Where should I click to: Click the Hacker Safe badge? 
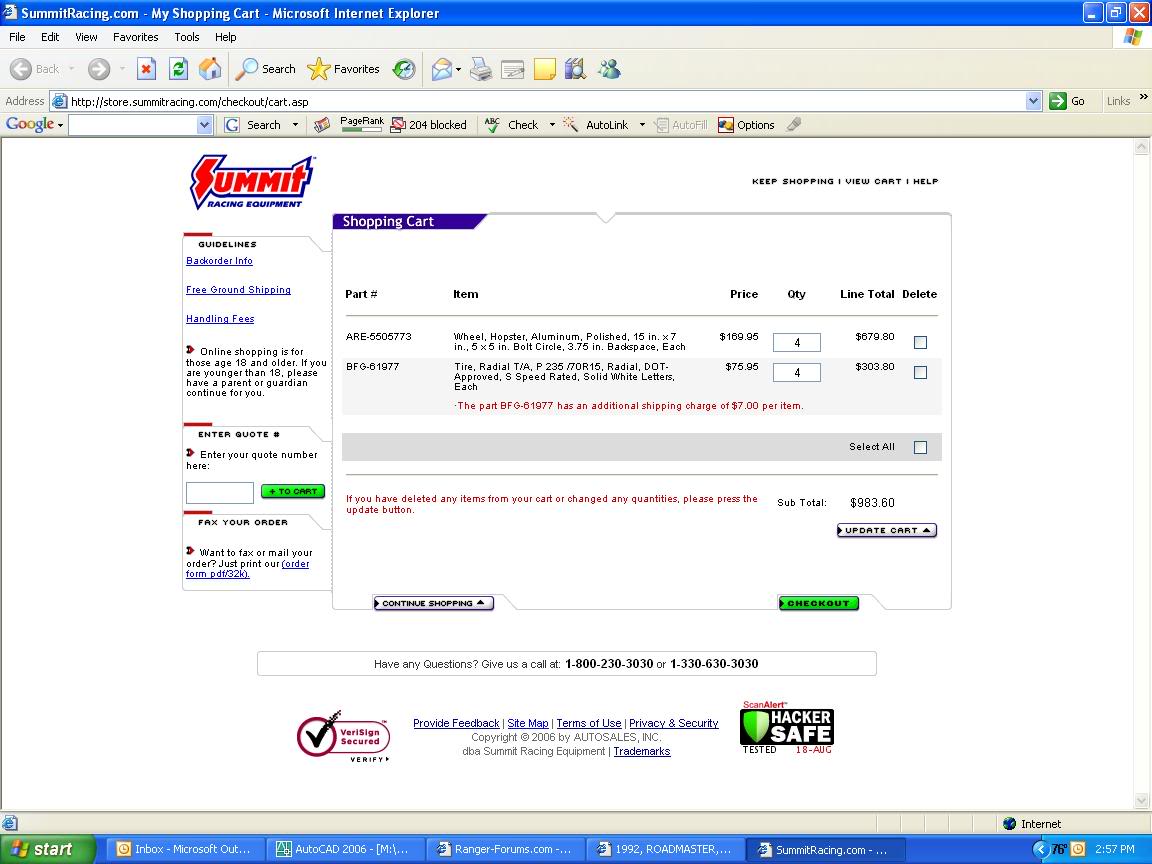pyautogui.click(x=787, y=727)
